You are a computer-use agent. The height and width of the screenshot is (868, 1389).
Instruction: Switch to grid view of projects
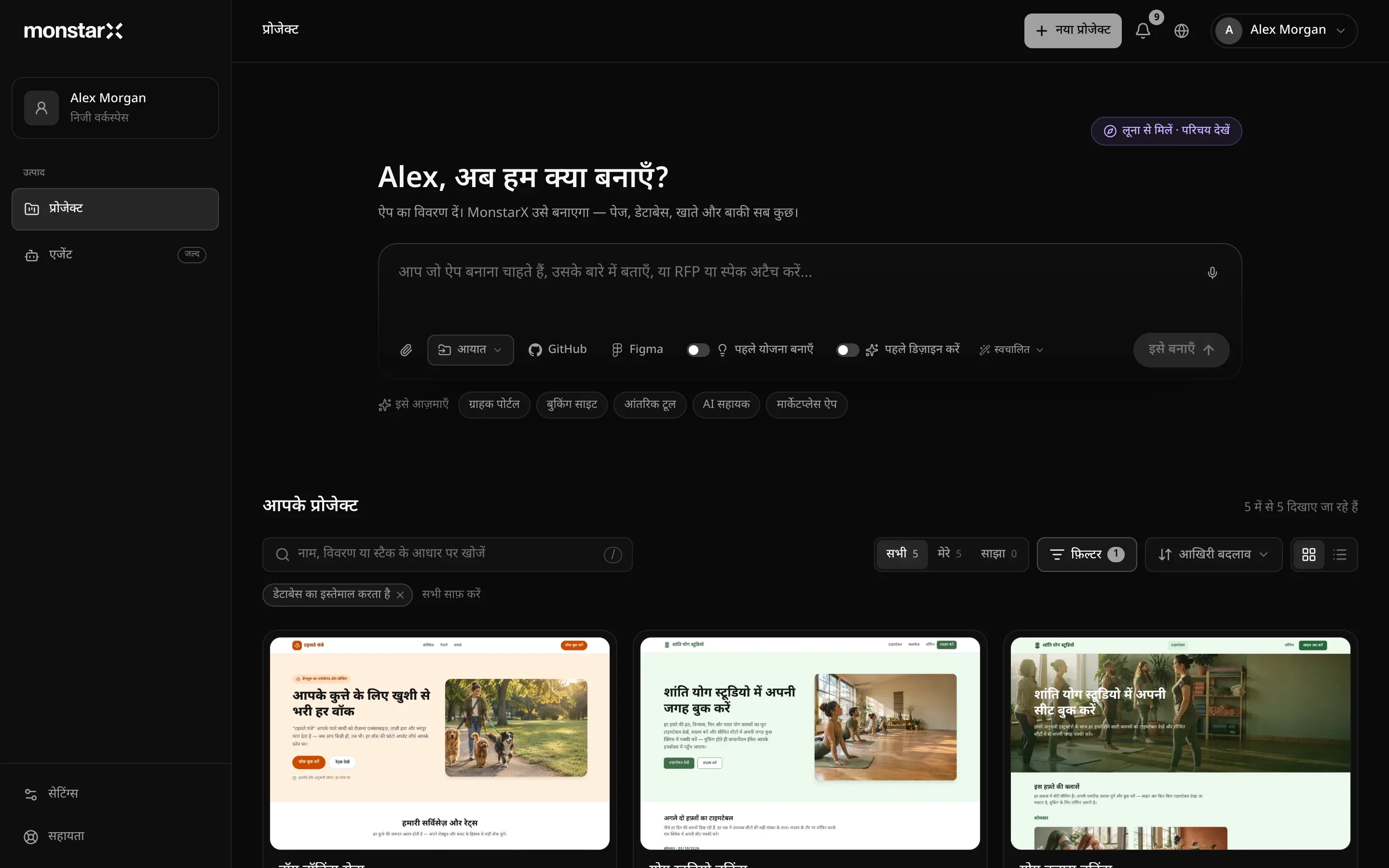click(x=1308, y=555)
